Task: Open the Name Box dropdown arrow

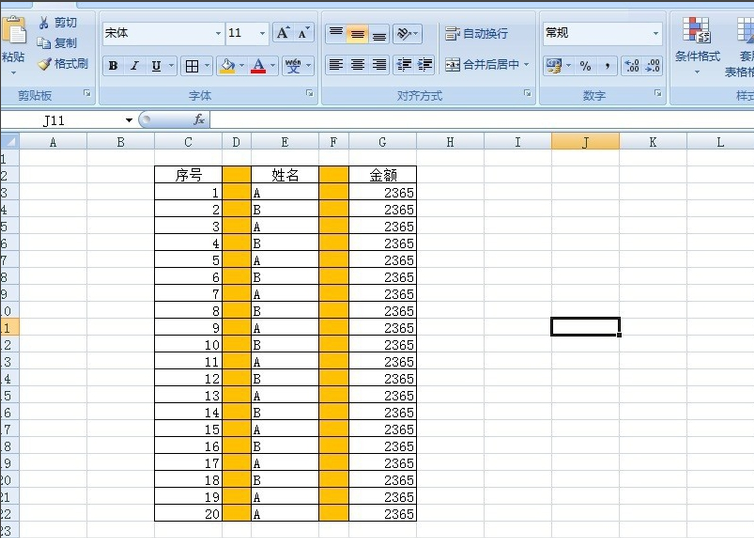Action: click(129, 120)
